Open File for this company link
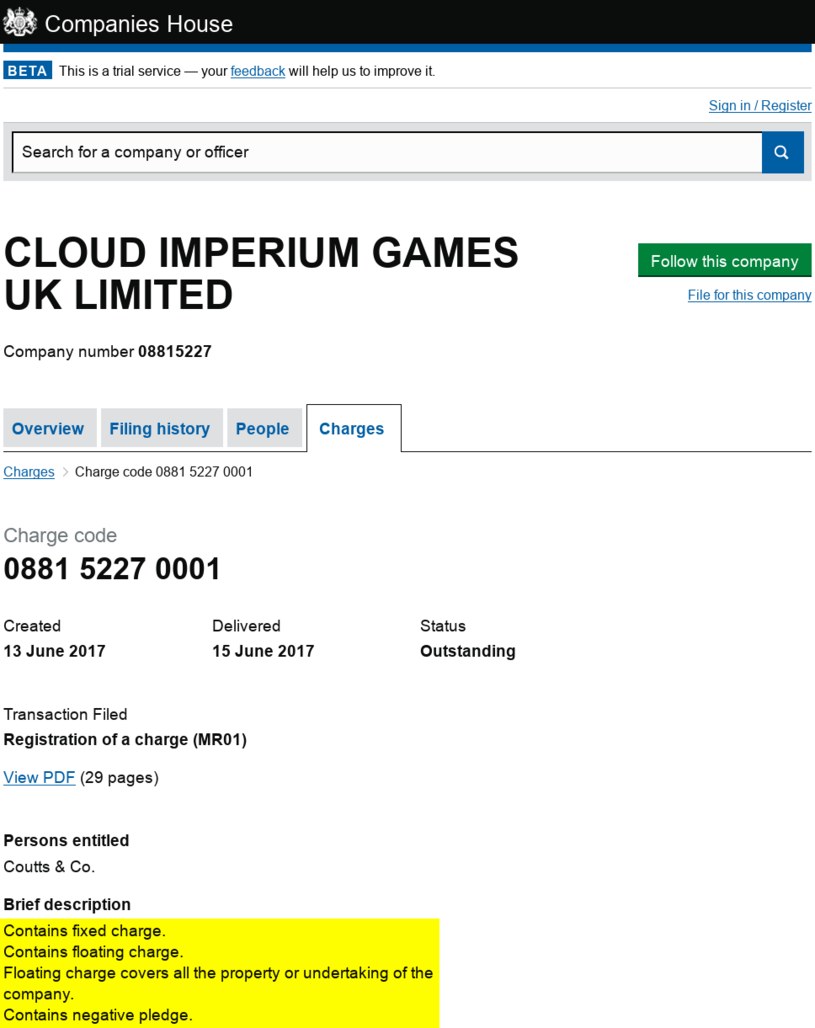 point(749,295)
